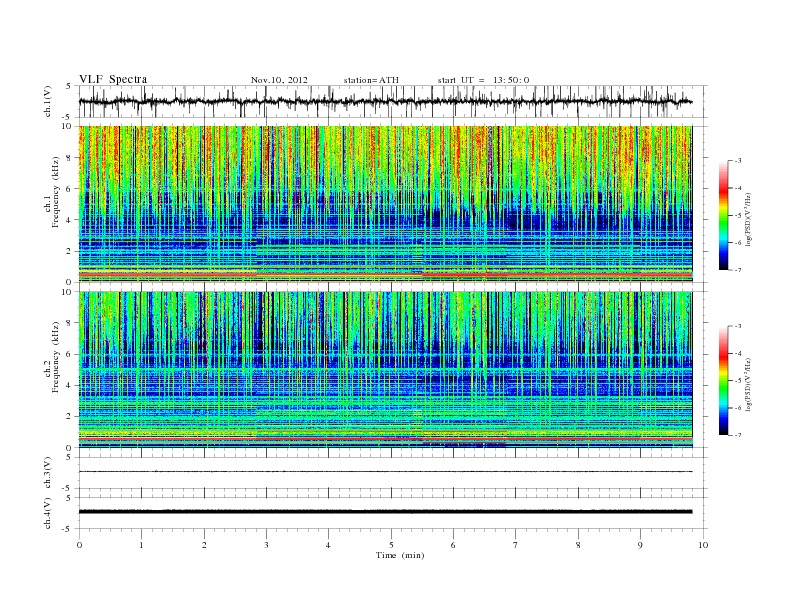Click the ch.2 PSD color scale bar
The height and width of the screenshot is (612, 792).
[723, 380]
